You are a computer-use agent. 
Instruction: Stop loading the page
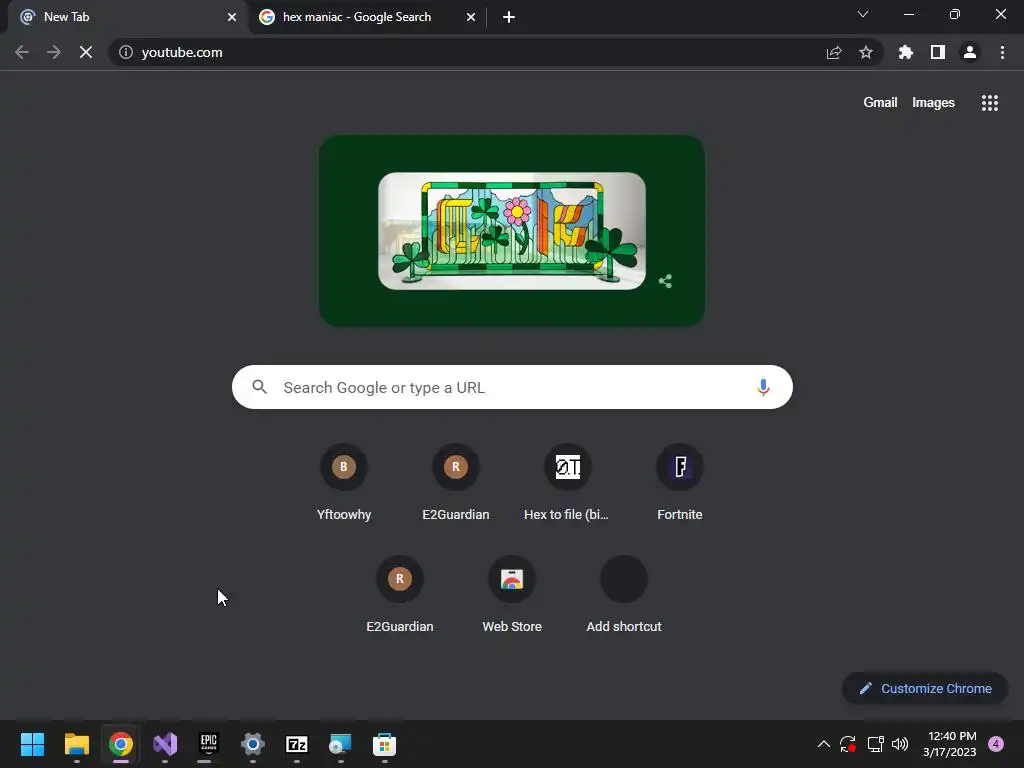[86, 52]
